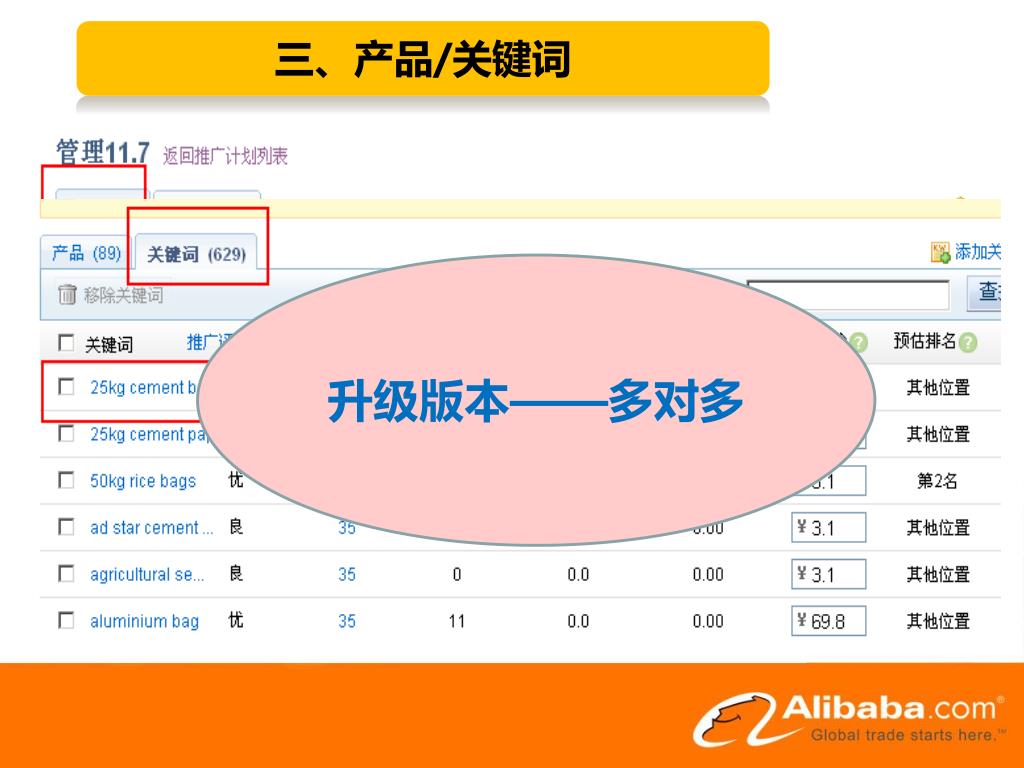1024x768 pixels.
Task: Open the ad star cement ... keyword link
Action: (152, 528)
